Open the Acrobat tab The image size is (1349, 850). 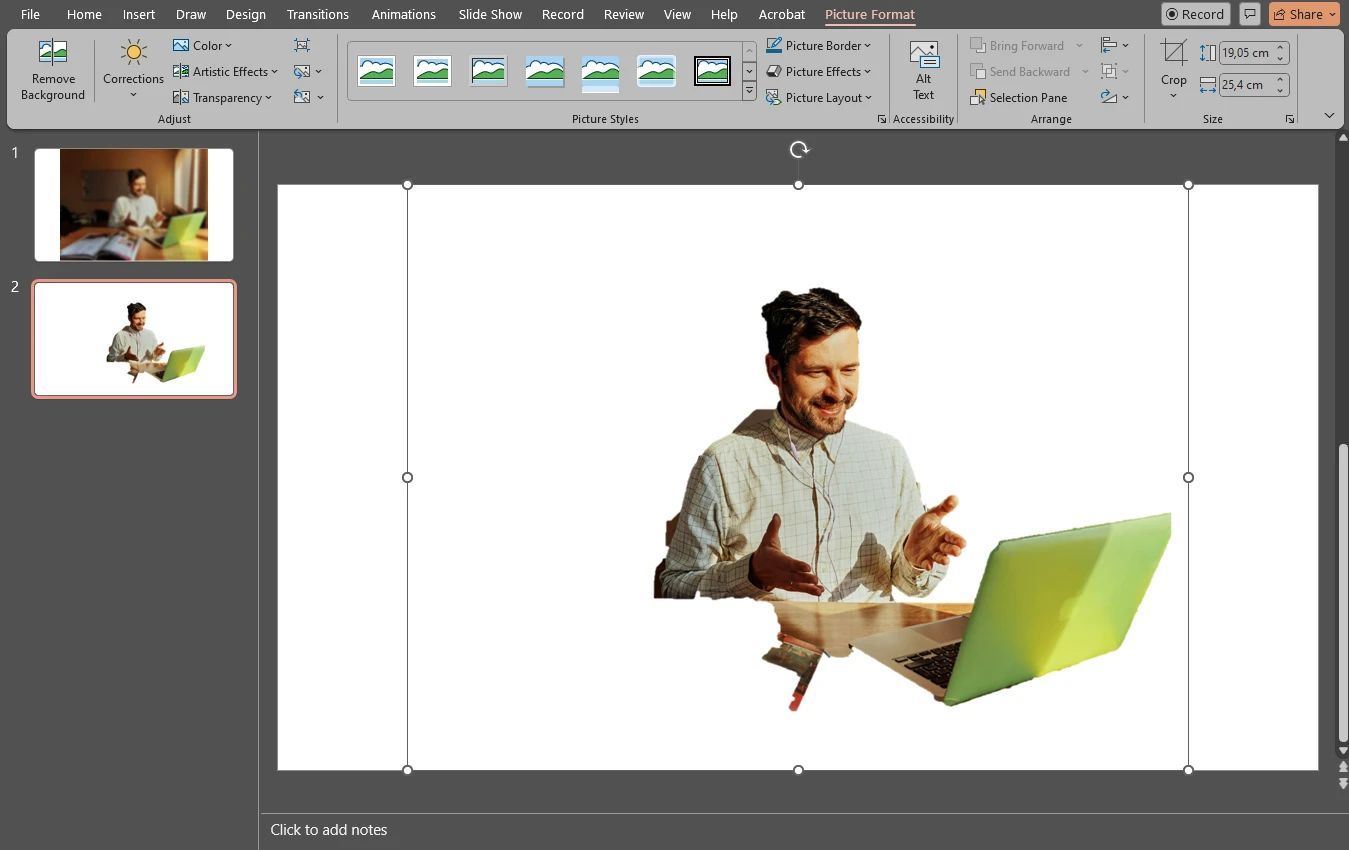pyautogui.click(x=782, y=14)
